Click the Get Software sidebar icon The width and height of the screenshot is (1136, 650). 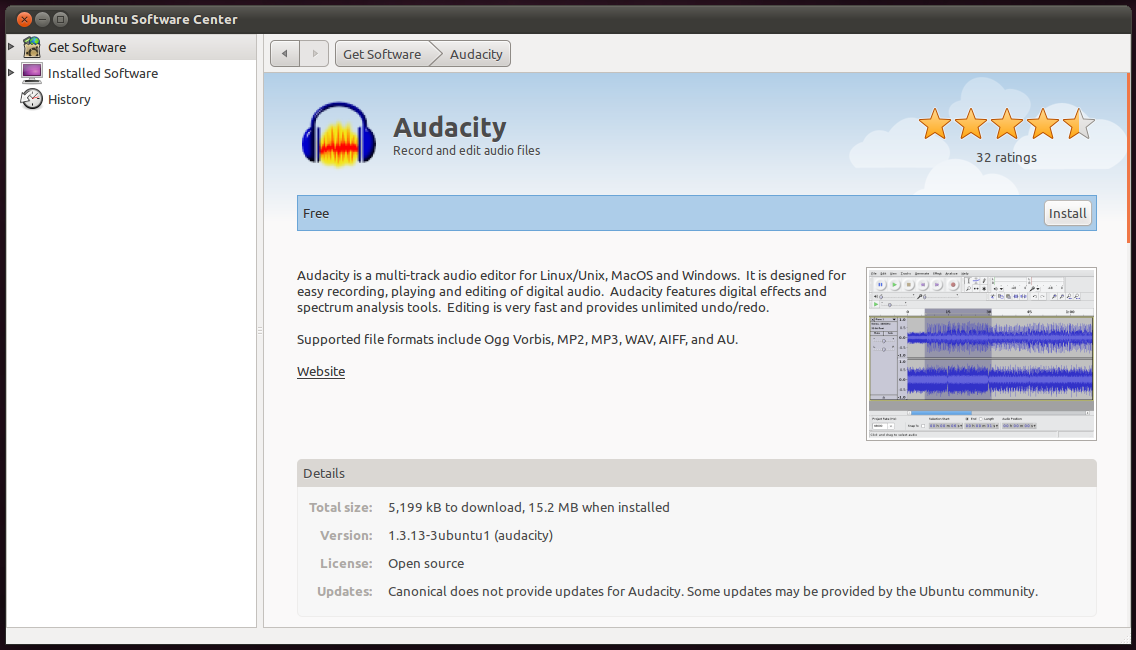[32, 47]
